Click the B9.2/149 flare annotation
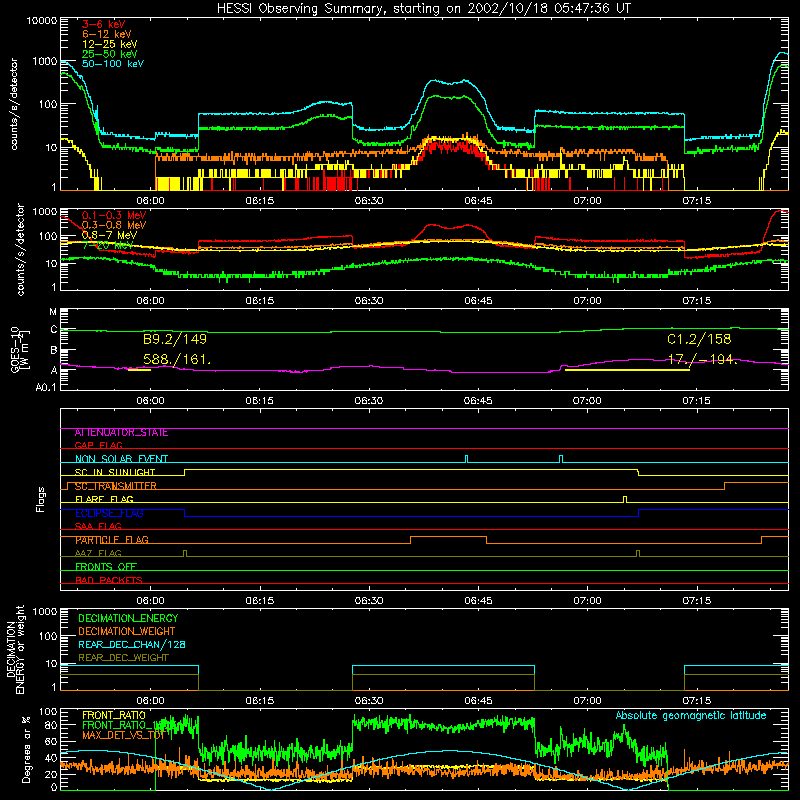The image size is (800, 800). pos(175,339)
